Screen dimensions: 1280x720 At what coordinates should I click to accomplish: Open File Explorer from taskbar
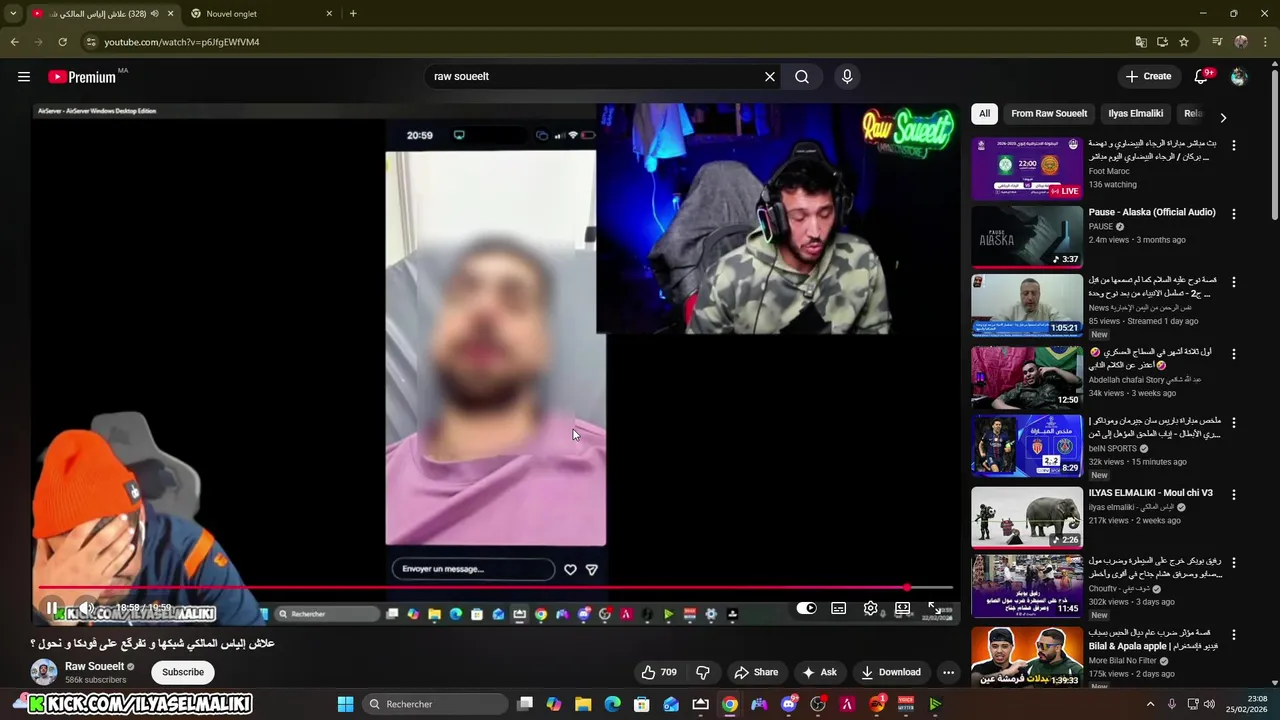[583, 704]
